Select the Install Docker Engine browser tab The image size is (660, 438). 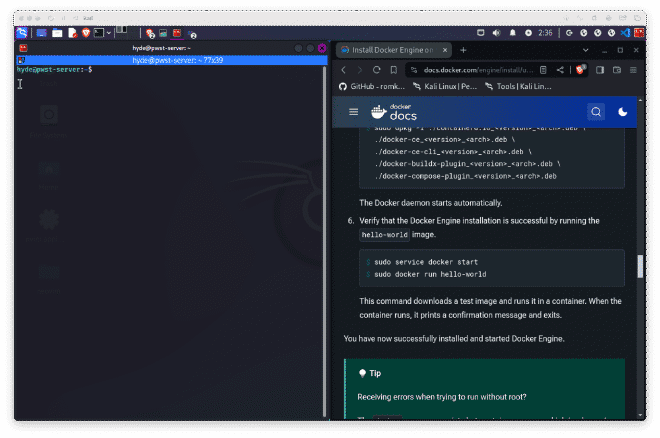tap(392, 50)
